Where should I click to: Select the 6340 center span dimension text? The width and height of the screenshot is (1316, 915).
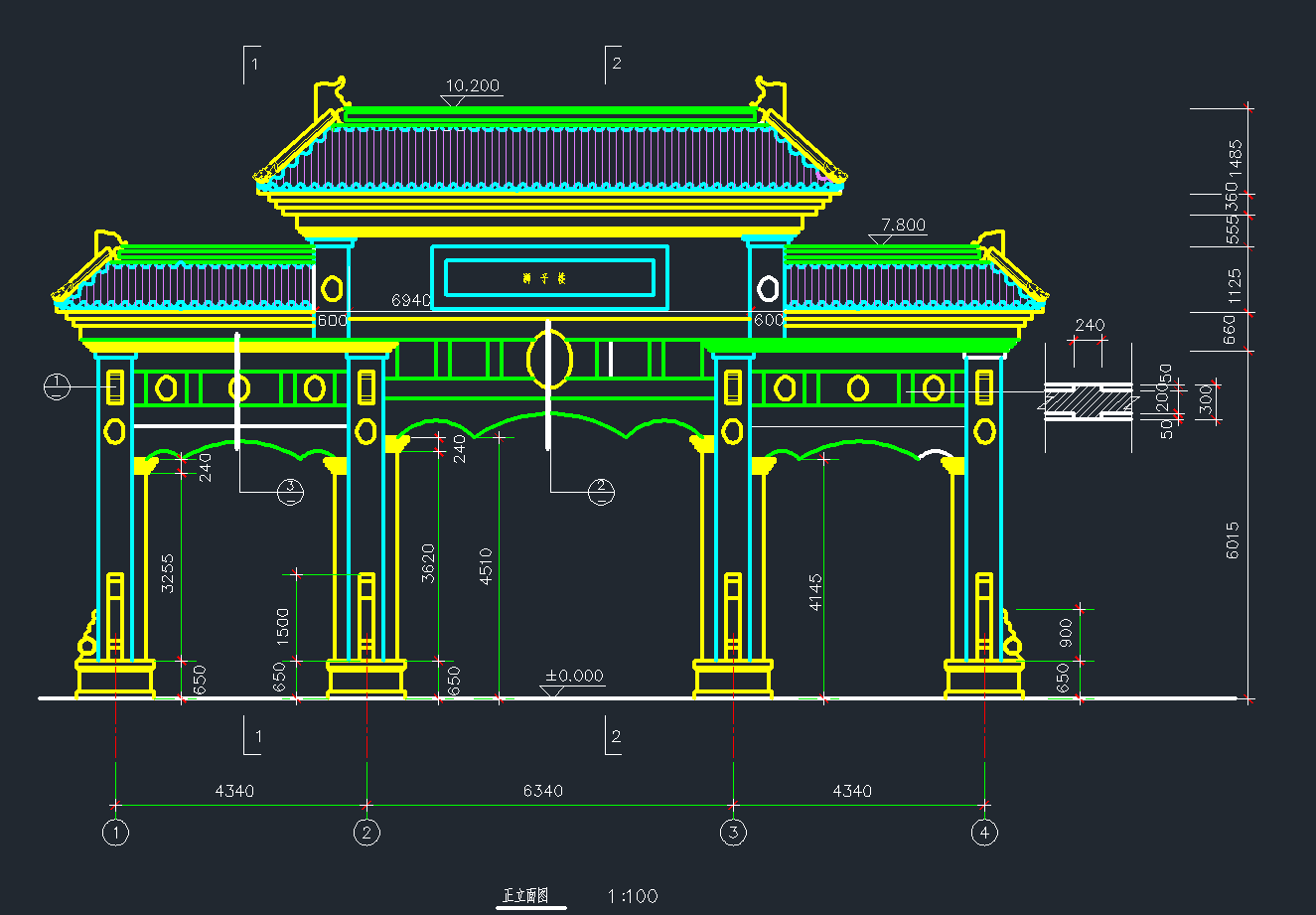542,791
